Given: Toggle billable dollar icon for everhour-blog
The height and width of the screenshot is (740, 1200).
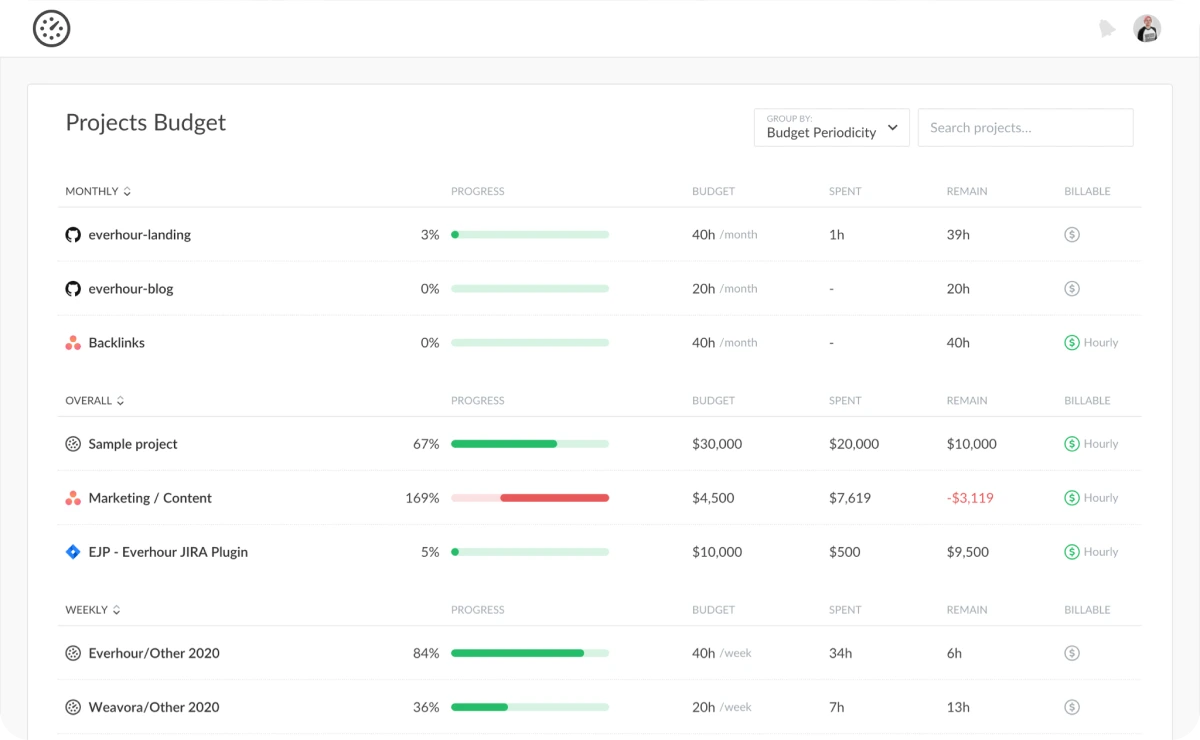Looking at the screenshot, I should click(x=1072, y=289).
